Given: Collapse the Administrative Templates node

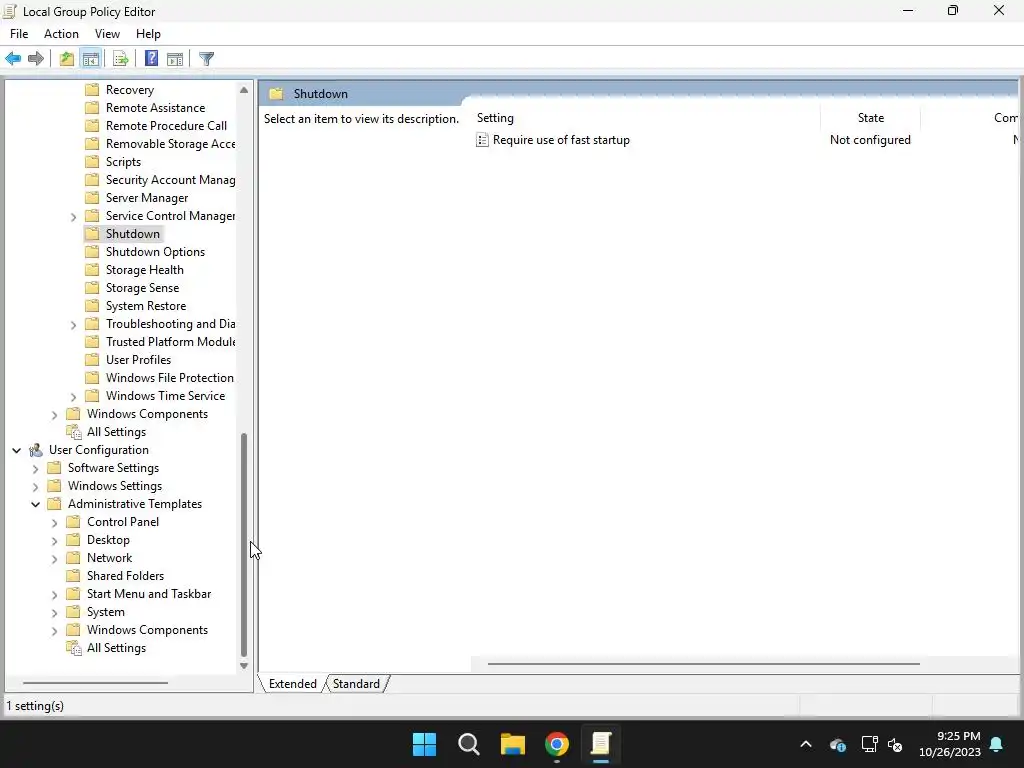Looking at the screenshot, I should 35,504.
